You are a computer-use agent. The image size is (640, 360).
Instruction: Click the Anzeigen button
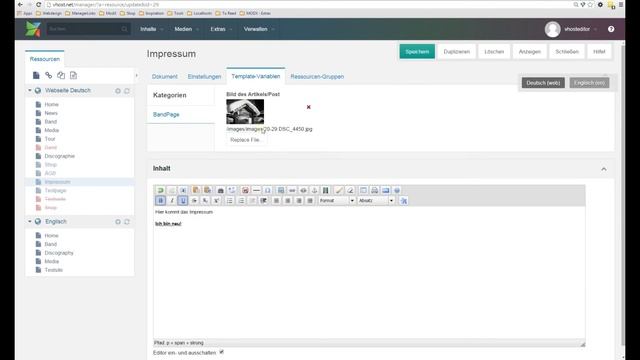click(x=529, y=52)
